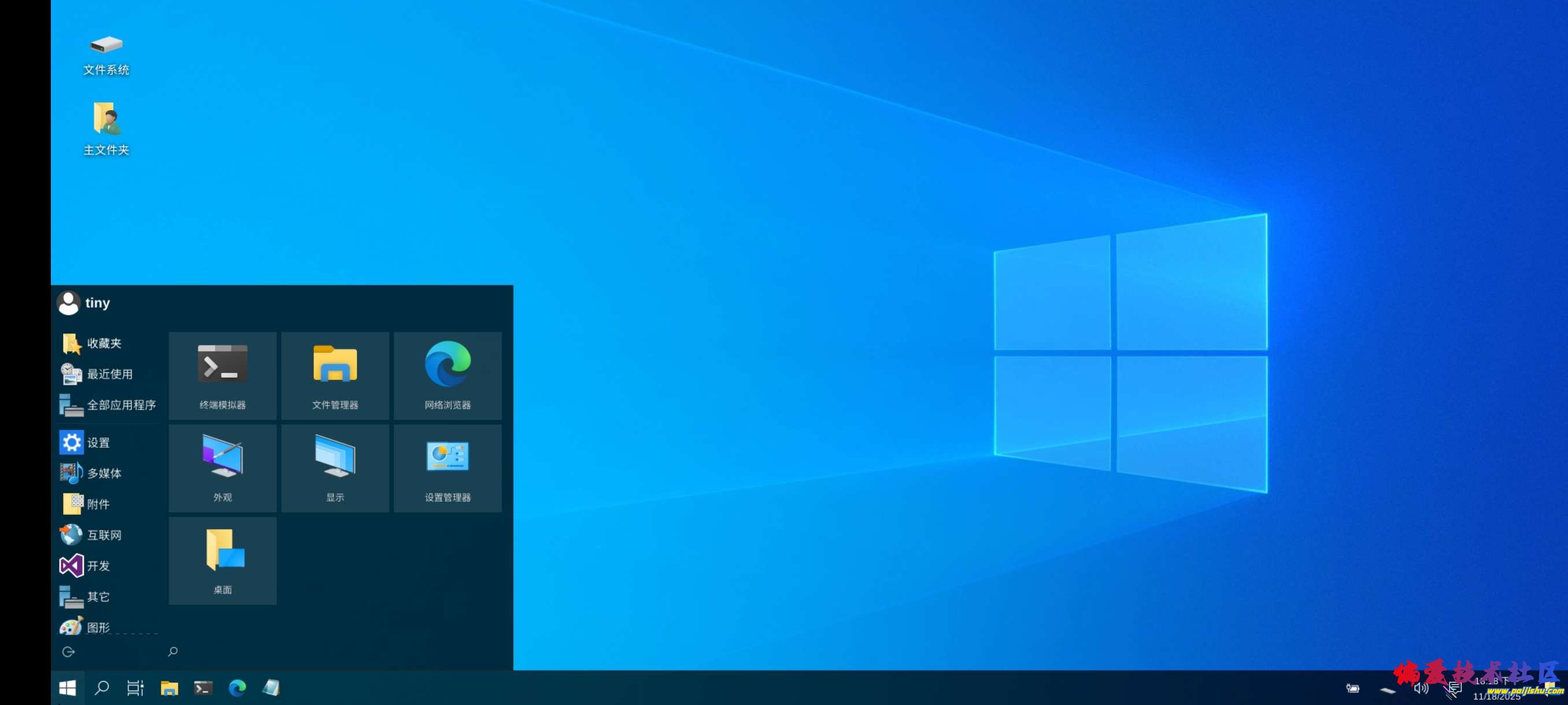
Task: Select 全部应用程序 all applications
Action: coord(120,405)
